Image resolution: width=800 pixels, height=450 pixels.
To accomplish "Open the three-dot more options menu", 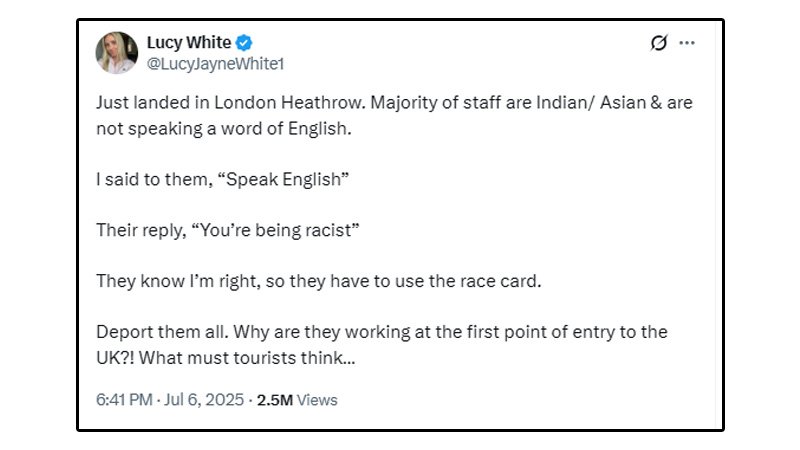I will click(686, 43).
